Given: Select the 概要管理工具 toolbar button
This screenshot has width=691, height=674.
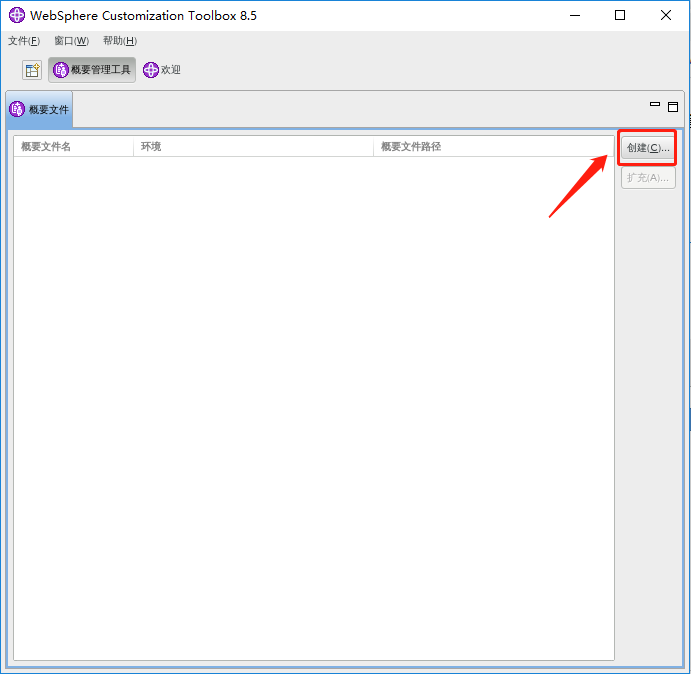Looking at the screenshot, I should point(92,70).
